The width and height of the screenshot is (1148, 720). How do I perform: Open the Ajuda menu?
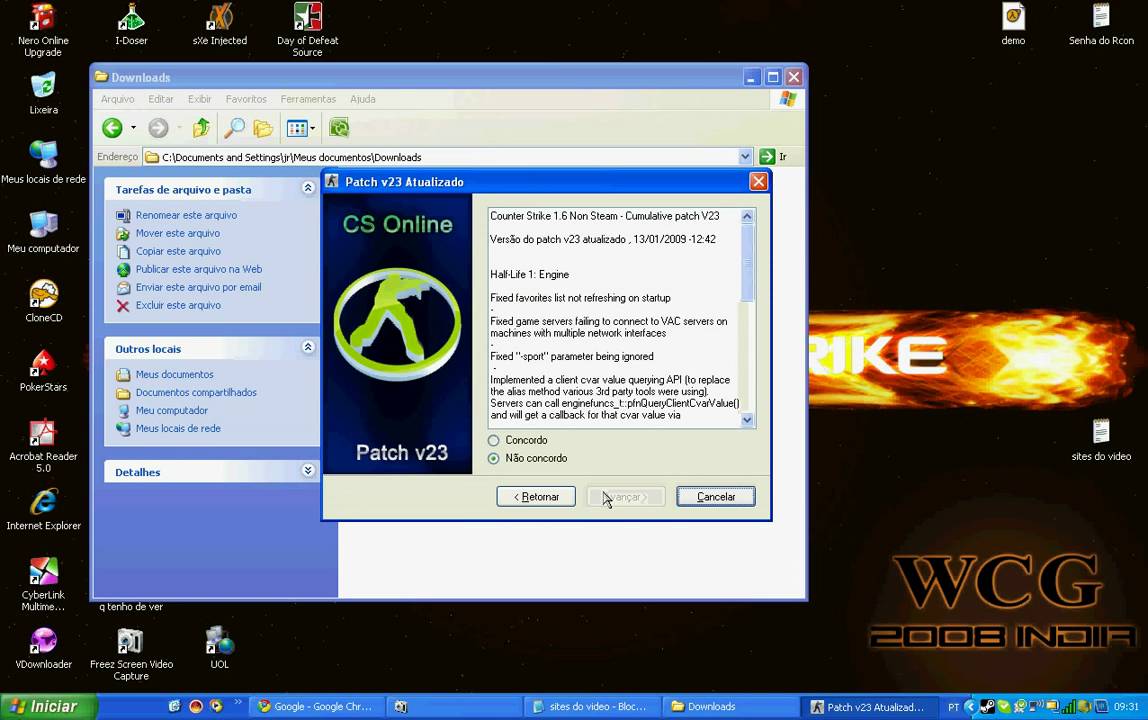click(362, 99)
